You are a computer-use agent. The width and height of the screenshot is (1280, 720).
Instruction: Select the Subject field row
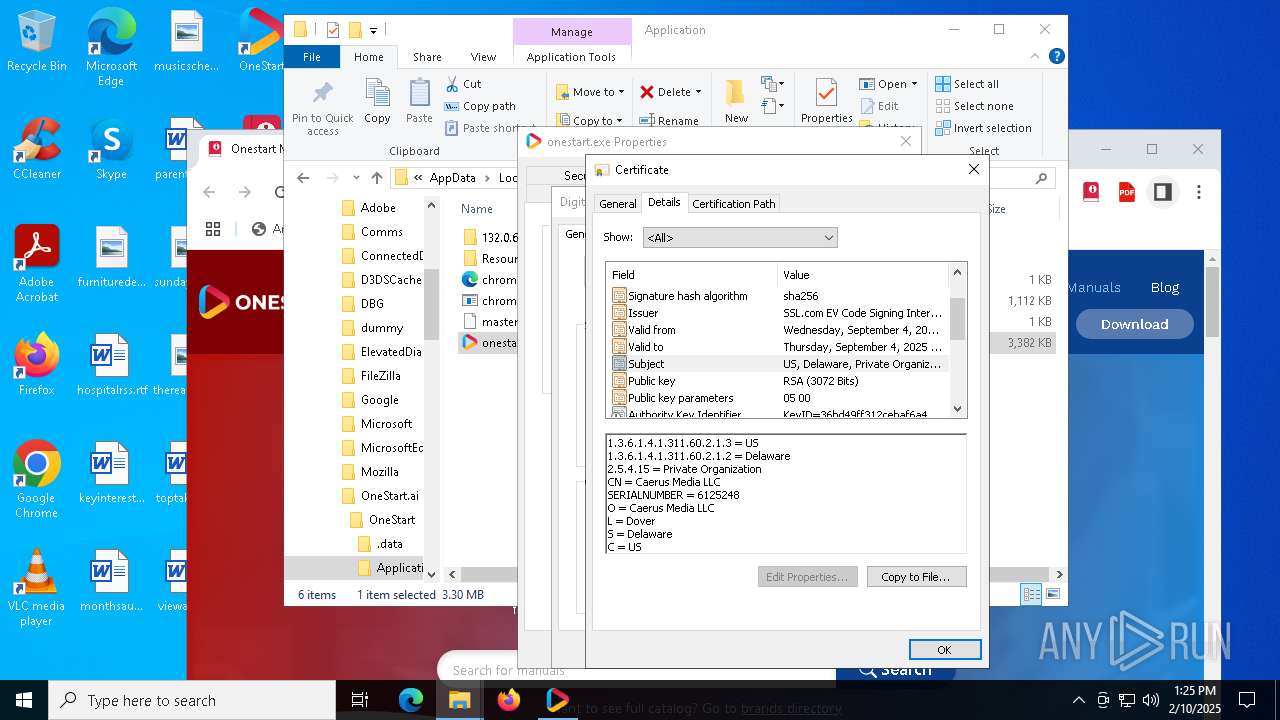(x=778, y=364)
